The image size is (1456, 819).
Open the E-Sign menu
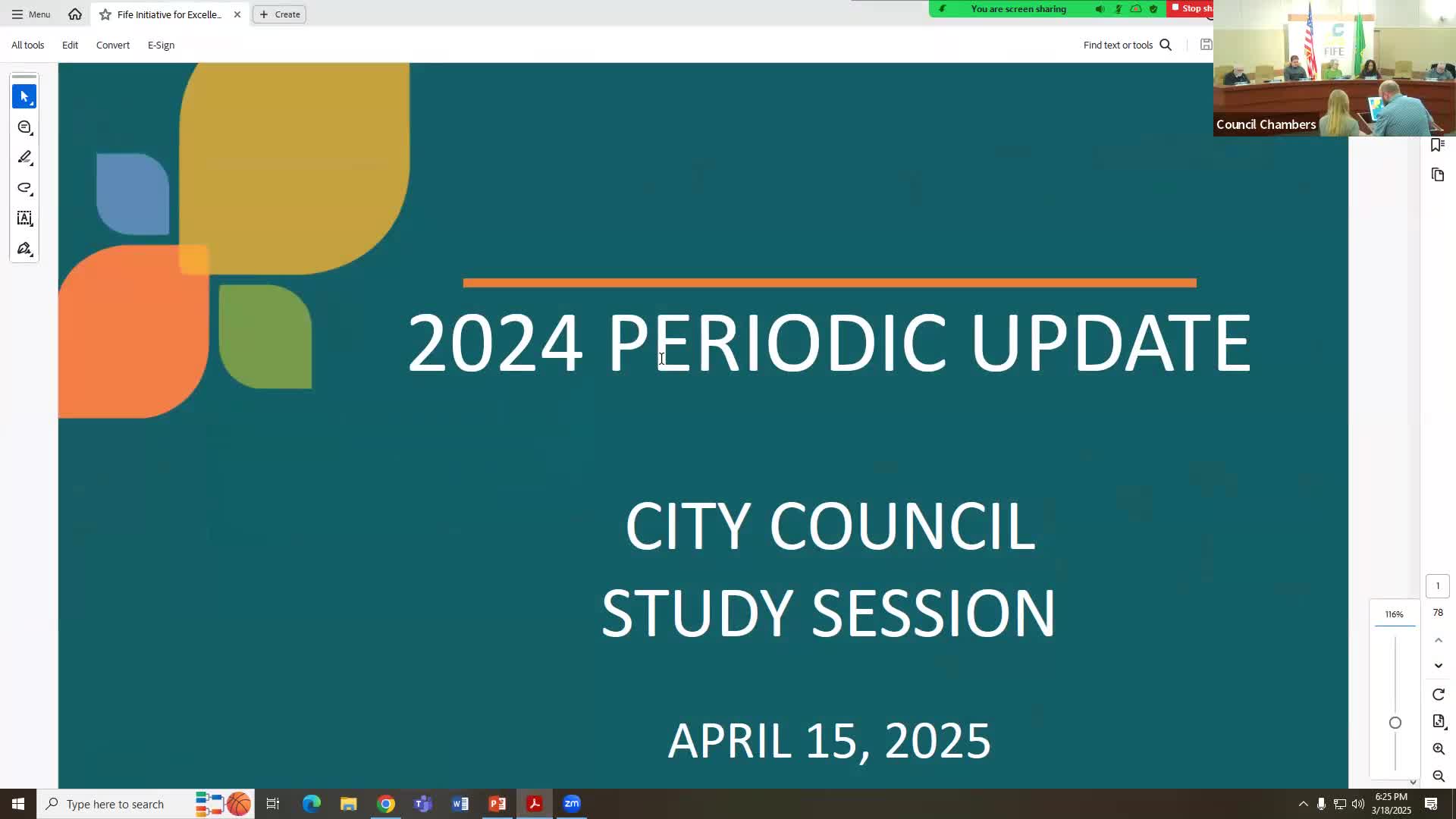161,45
